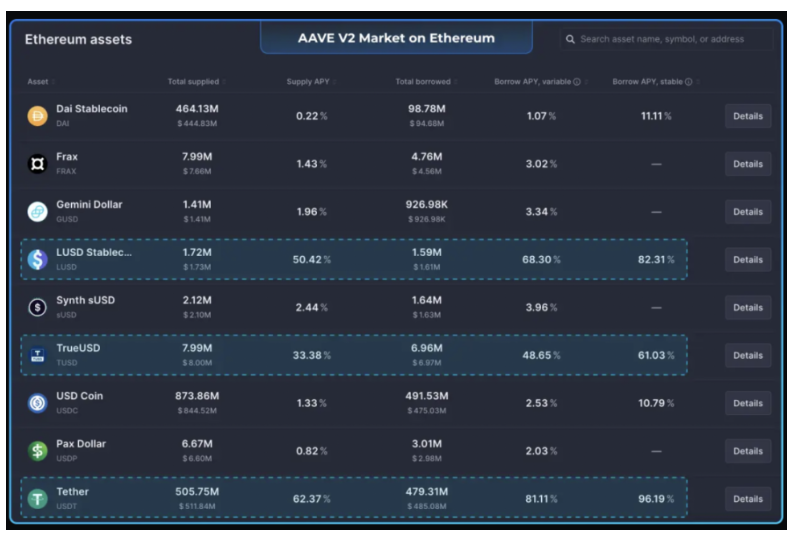797x534 pixels.
Task: Click the 61.03% stable borrow APY
Action: point(656,355)
